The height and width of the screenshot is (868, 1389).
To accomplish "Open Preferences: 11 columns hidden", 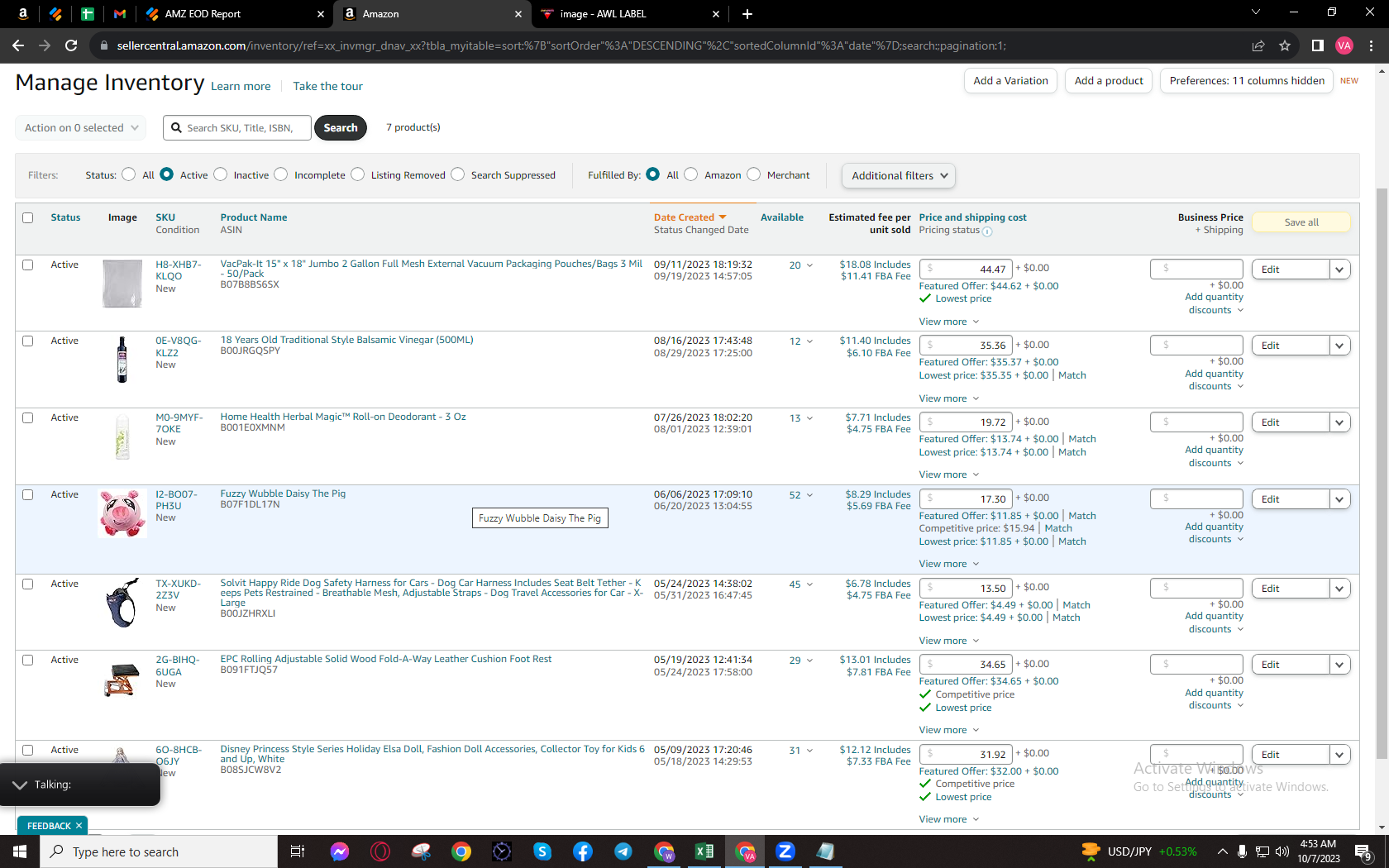I will pos(1247,81).
